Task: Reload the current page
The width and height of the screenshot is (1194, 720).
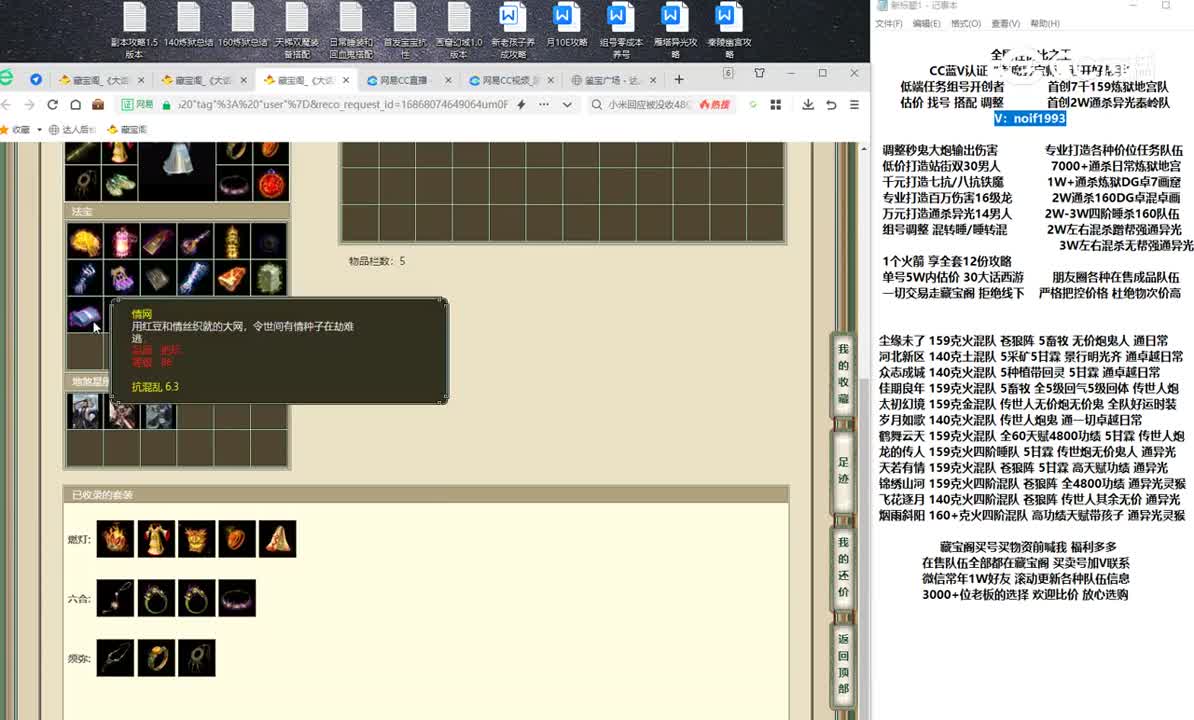Action: coord(53,104)
